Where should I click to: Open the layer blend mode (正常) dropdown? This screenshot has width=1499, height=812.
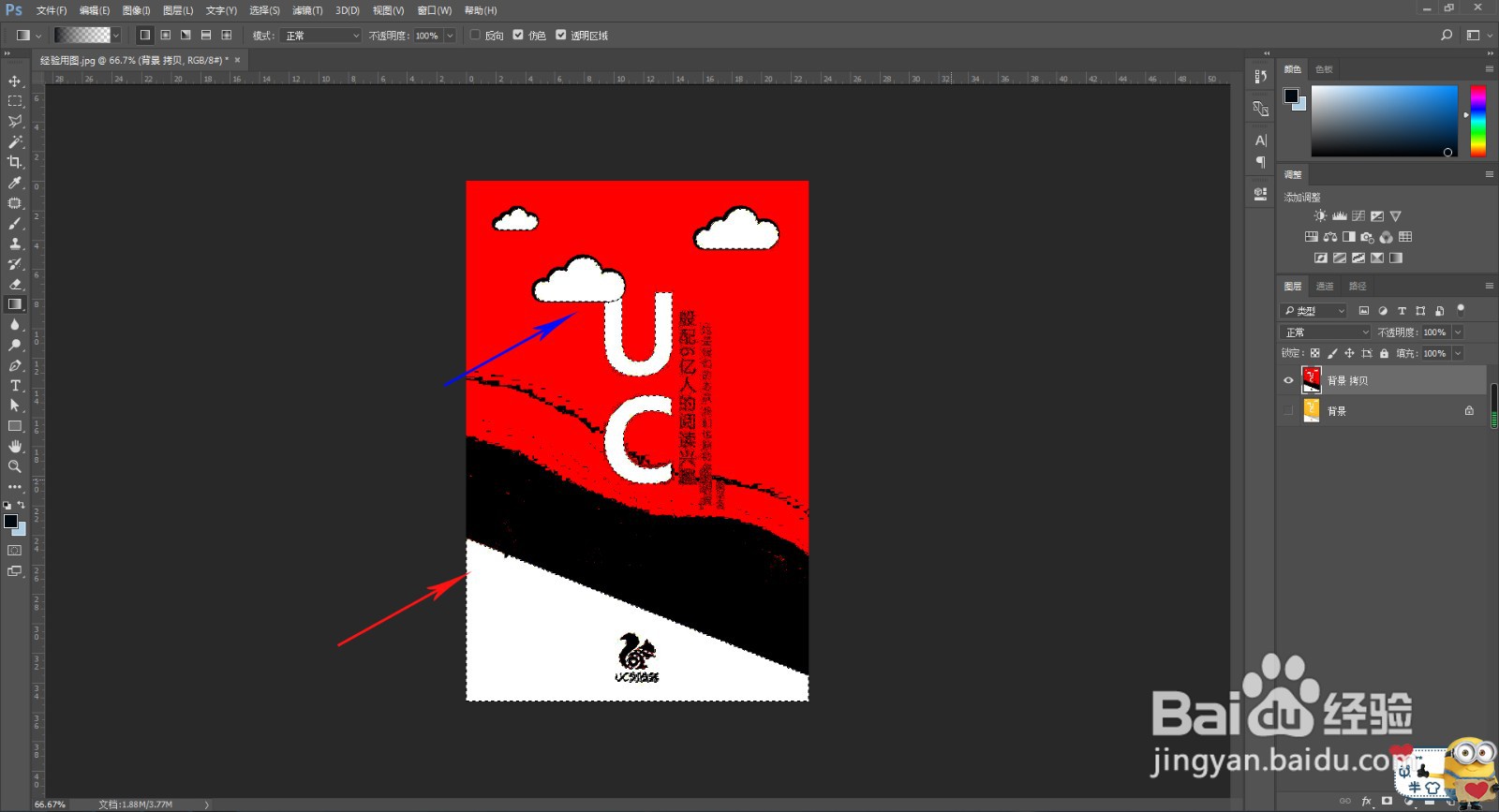pos(1325,332)
